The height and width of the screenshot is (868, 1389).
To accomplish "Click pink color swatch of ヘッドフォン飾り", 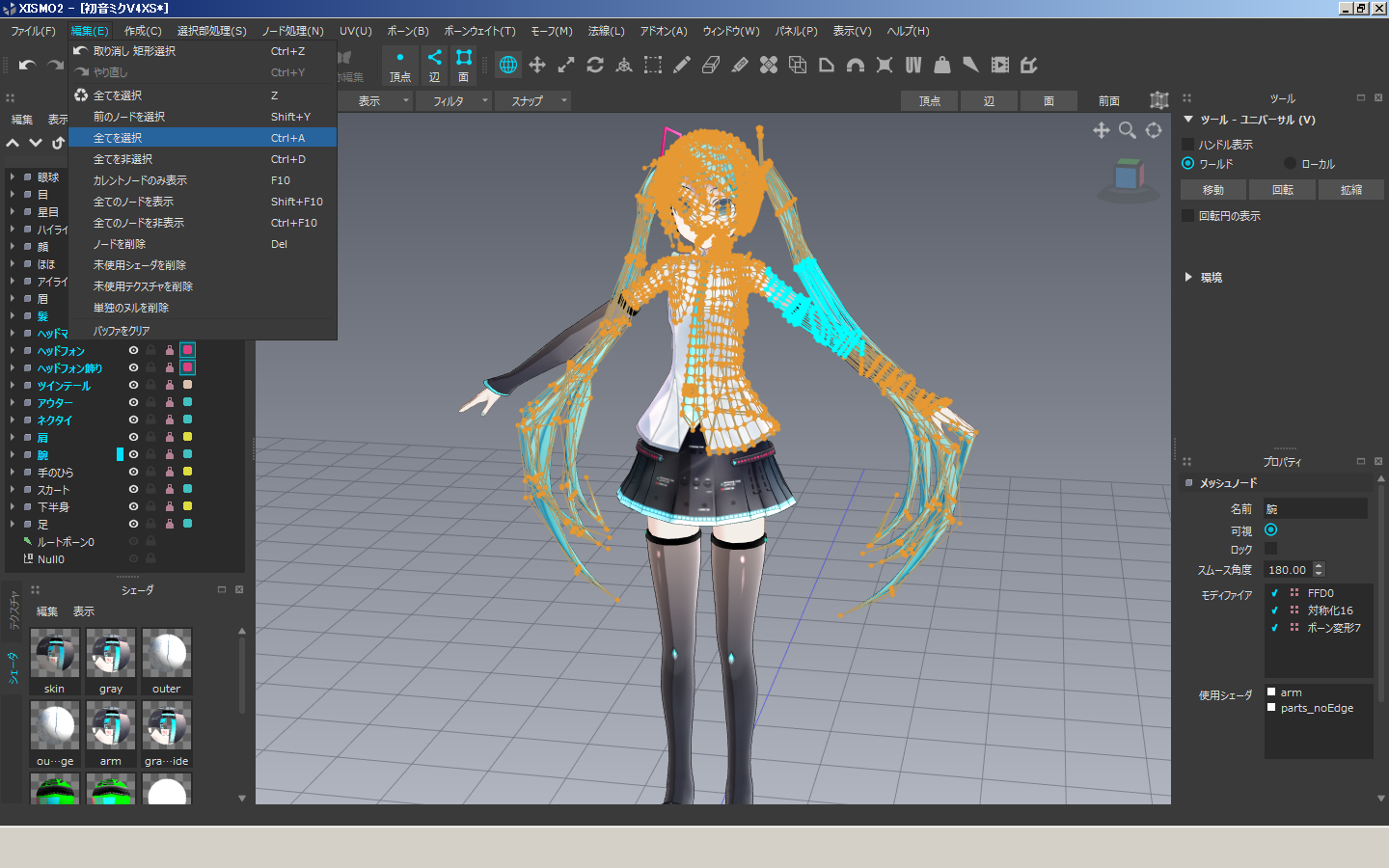I will [x=188, y=367].
